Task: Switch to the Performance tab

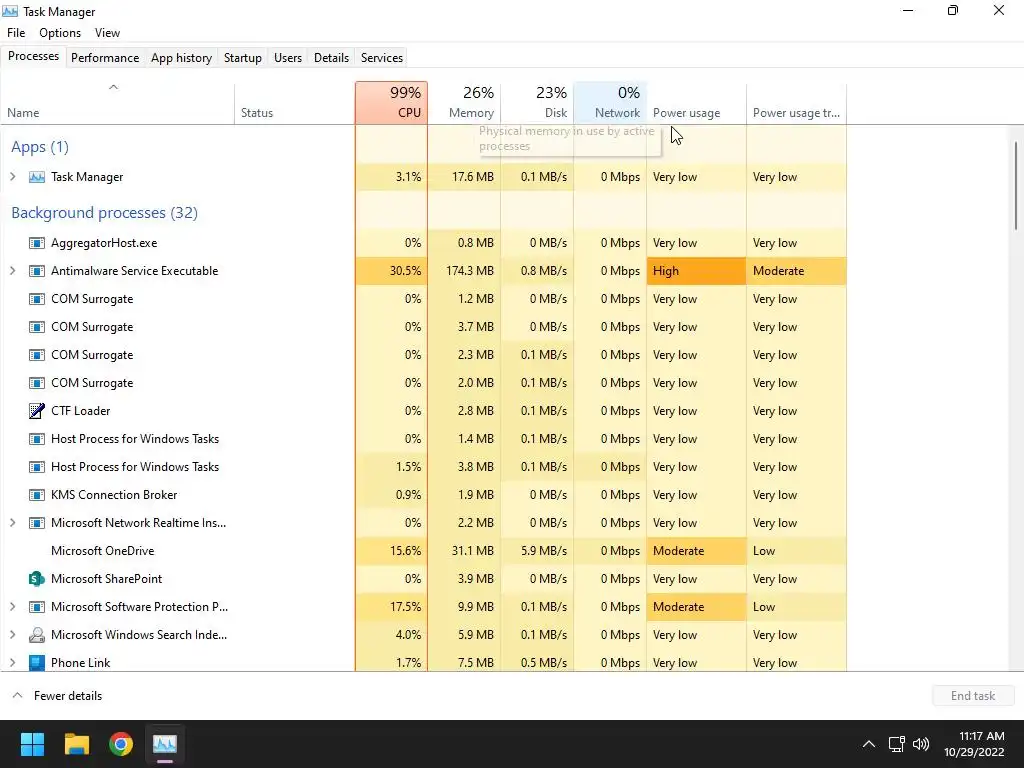Action: [105, 57]
